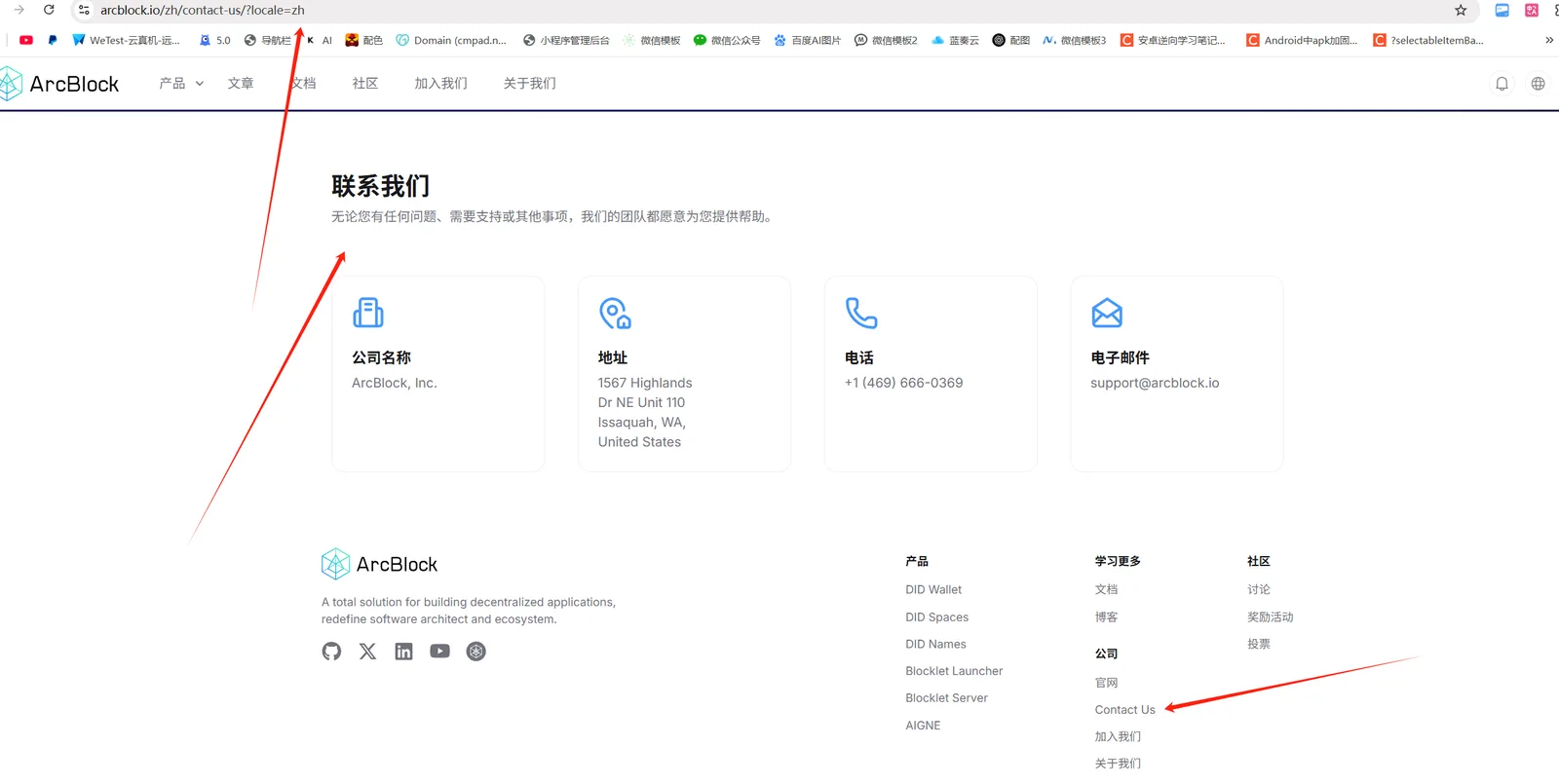Open the 微信公众号 bookmark
This screenshot has height=784, width=1559.
pos(727,40)
